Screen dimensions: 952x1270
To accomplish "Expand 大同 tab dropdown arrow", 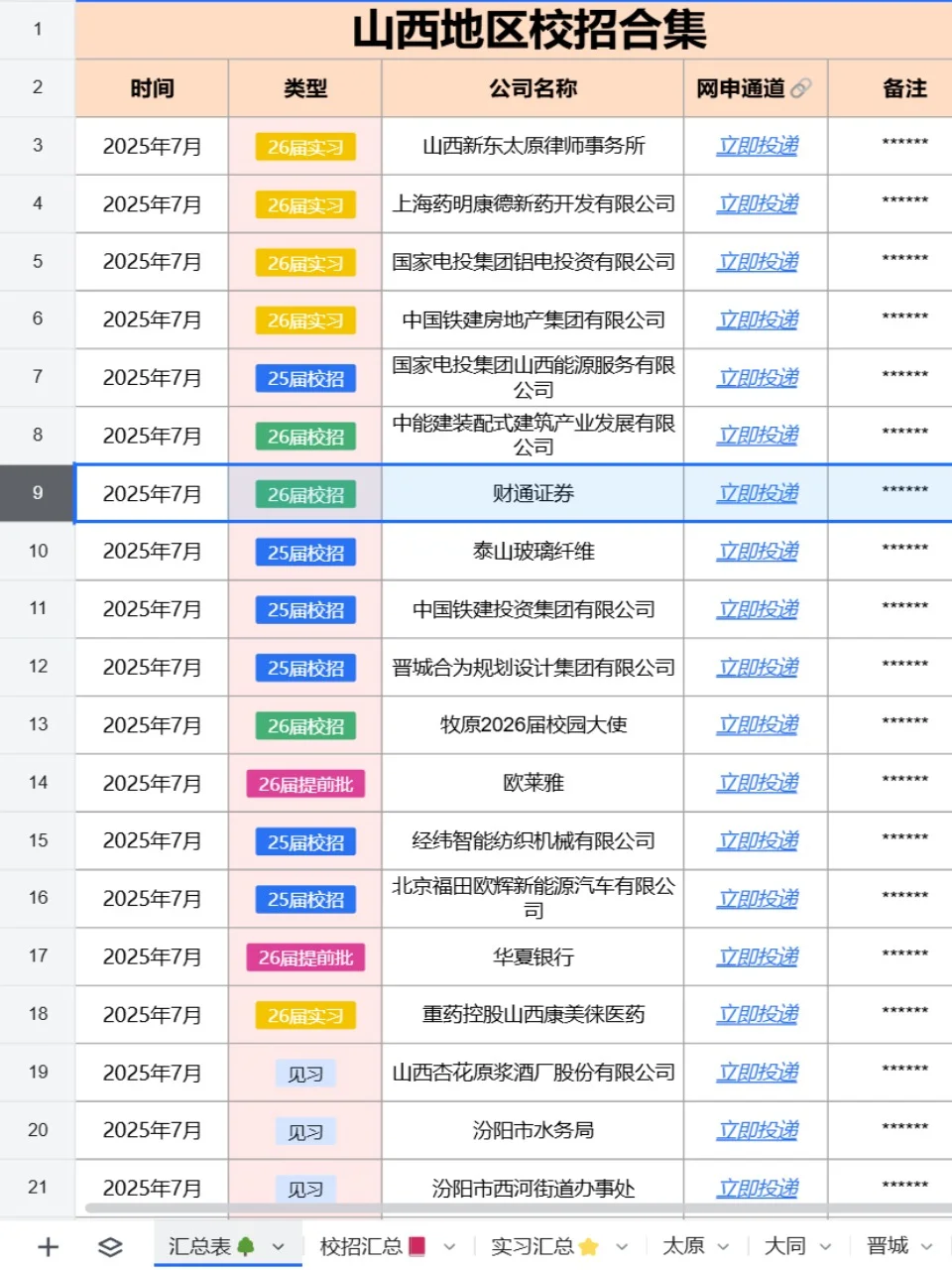I will point(825,1247).
